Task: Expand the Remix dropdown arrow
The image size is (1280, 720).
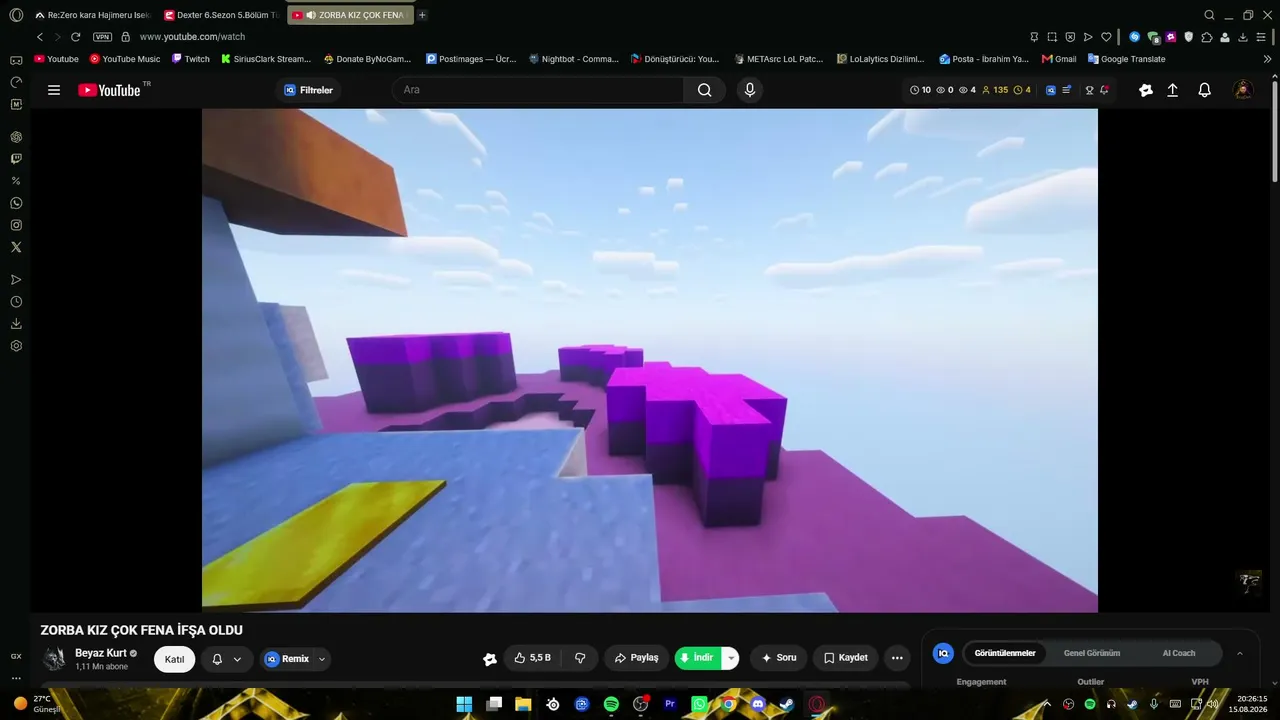Action: pyautogui.click(x=322, y=659)
